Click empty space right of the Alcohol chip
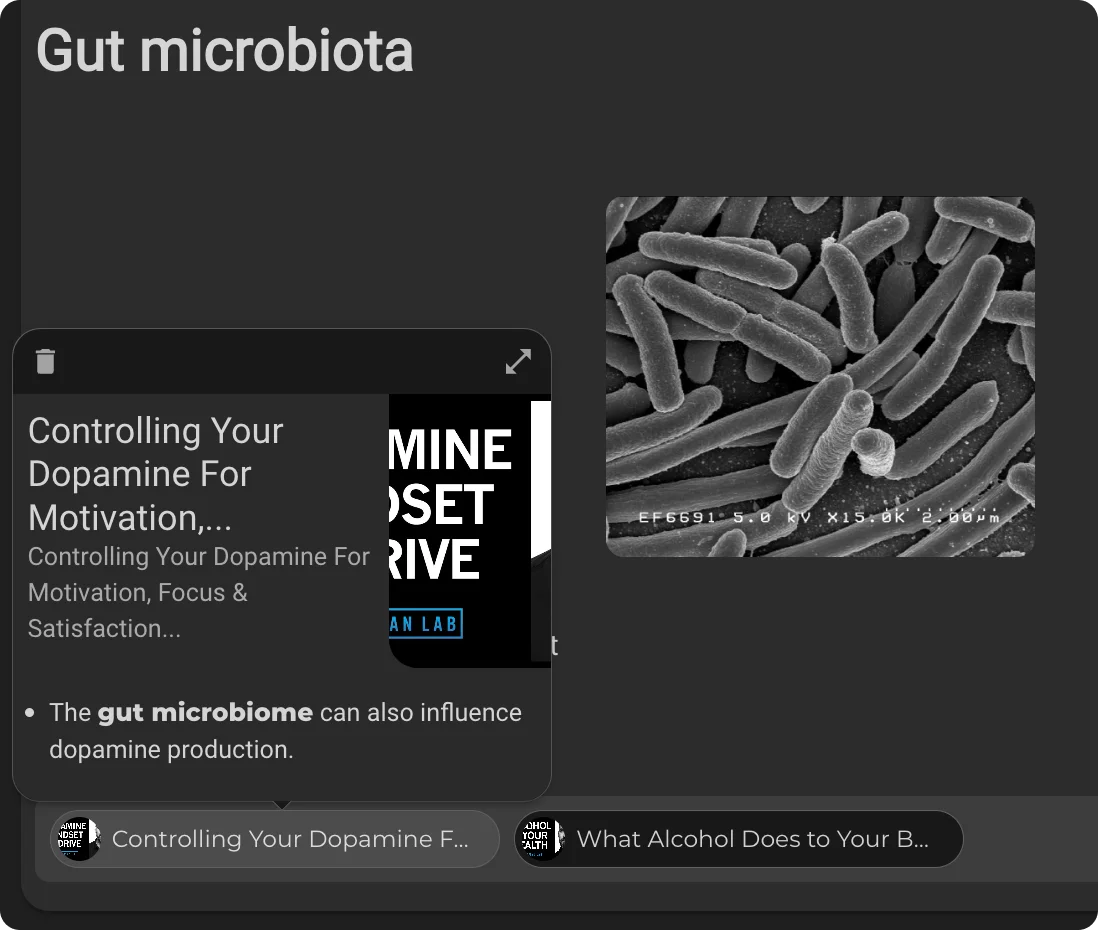 click(1030, 839)
